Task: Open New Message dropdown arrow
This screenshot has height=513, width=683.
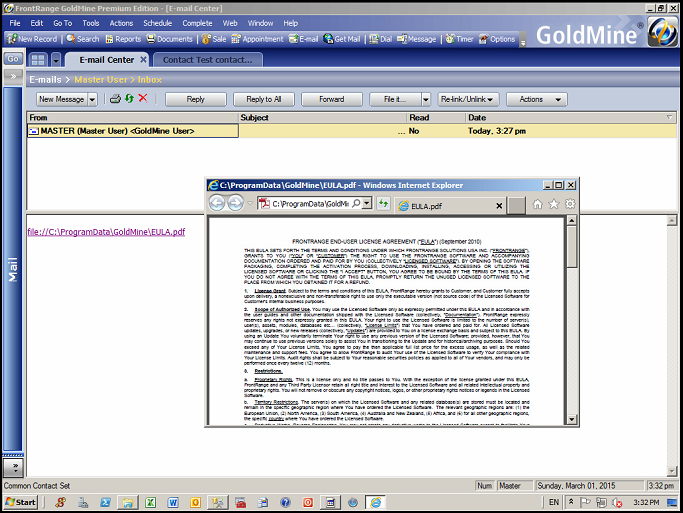Action: (92, 99)
